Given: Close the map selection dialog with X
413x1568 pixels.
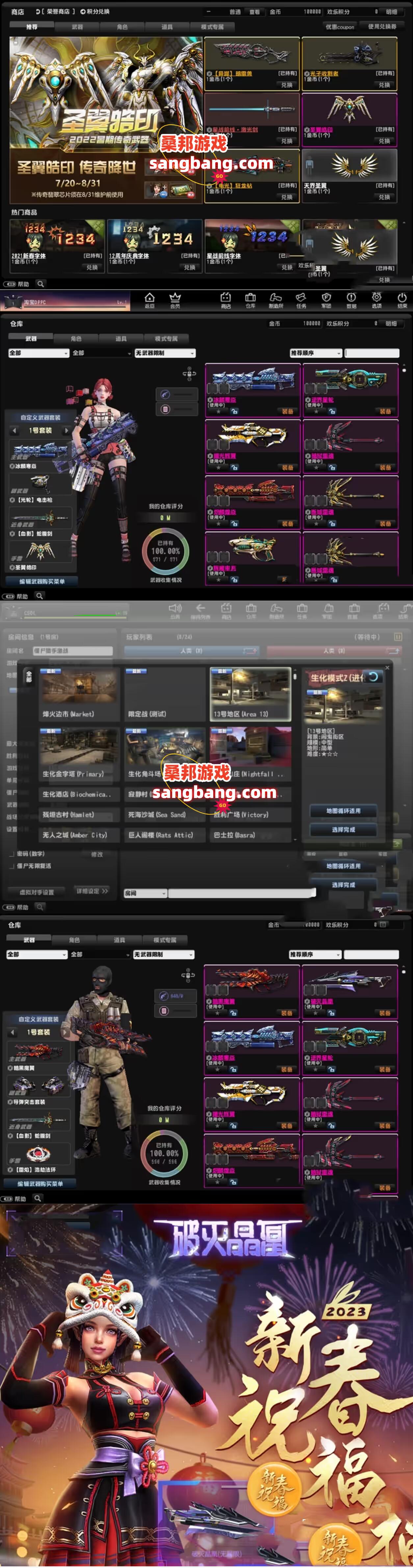Looking at the screenshot, I should click(x=387, y=668).
